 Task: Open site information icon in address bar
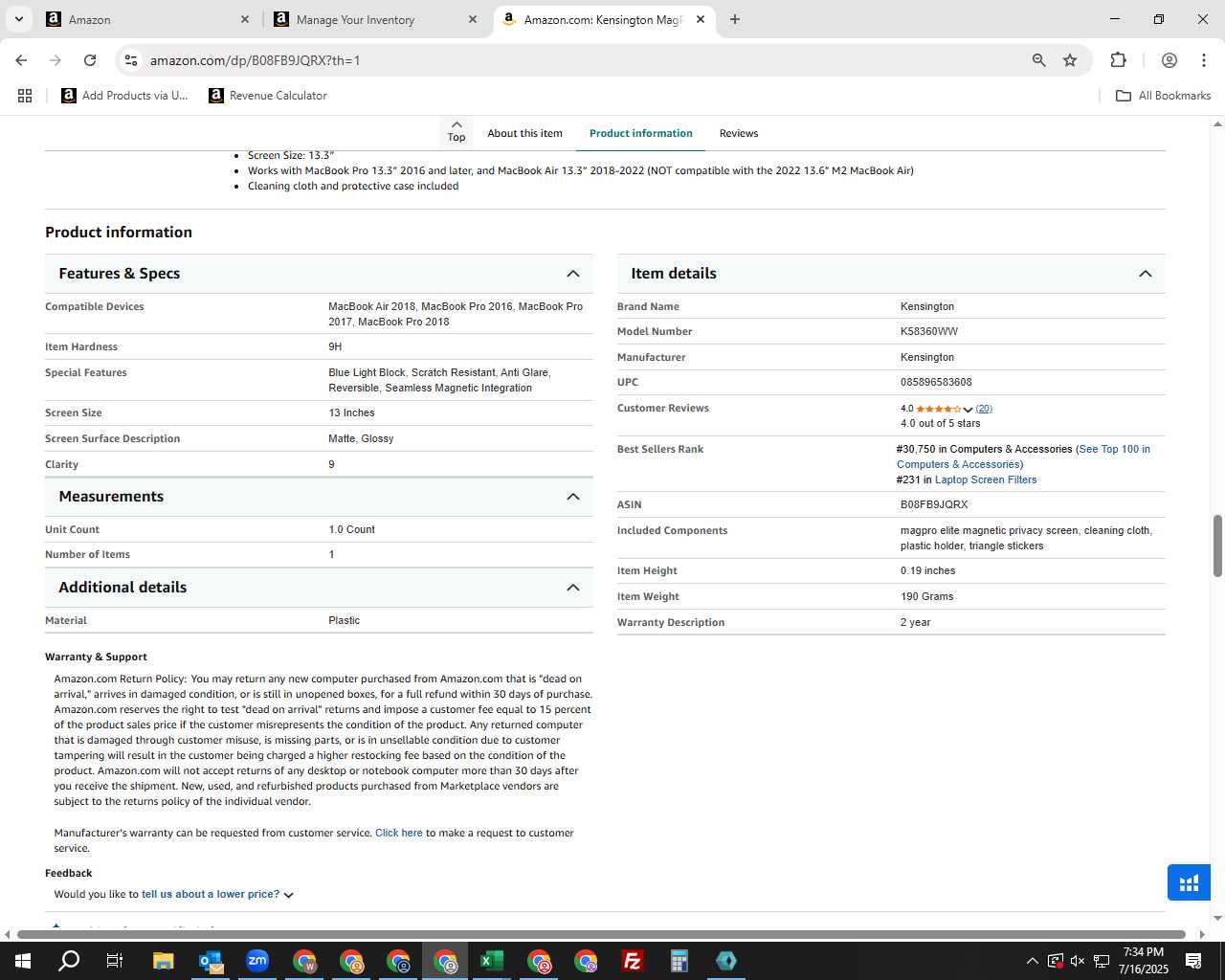(131, 60)
